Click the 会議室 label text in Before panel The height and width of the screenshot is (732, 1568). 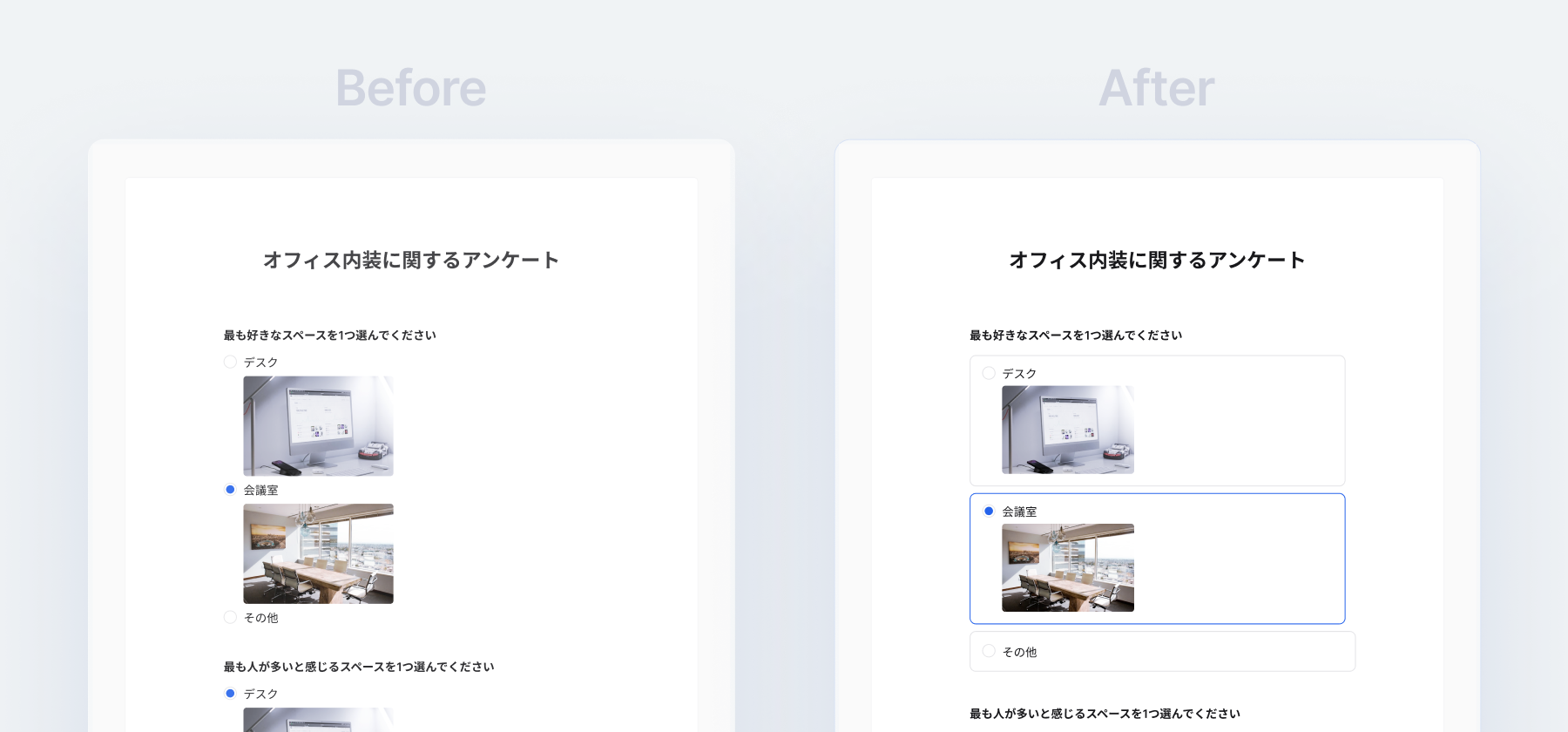(261, 491)
